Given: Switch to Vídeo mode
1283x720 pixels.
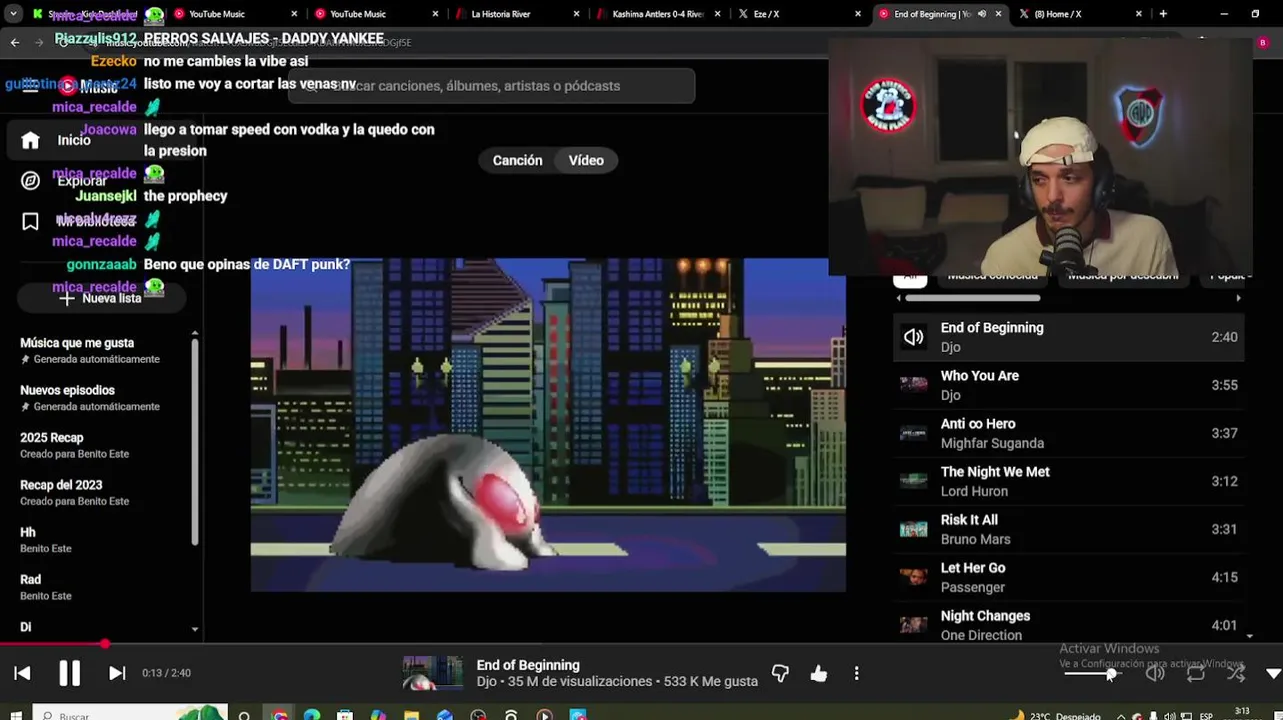Looking at the screenshot, I should pos(586,160).
